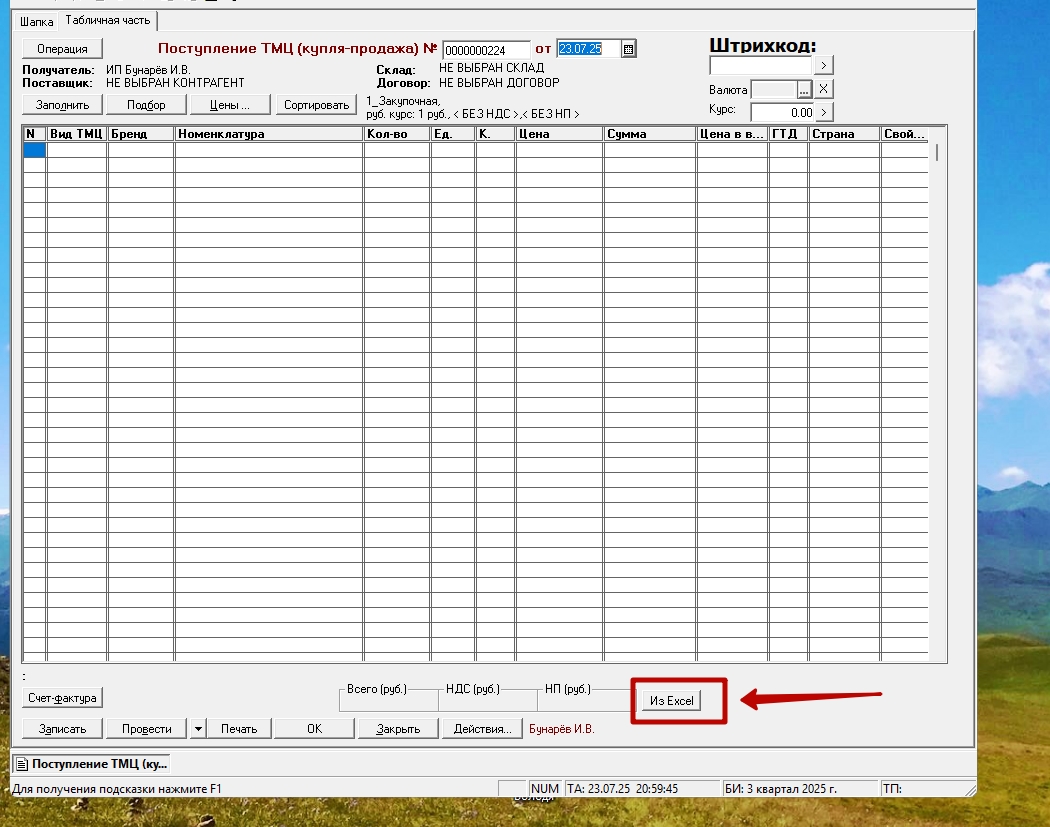Click the Номенклатура column header
1050x827 pixels.
pyautogui.click(x=269, y=134)
